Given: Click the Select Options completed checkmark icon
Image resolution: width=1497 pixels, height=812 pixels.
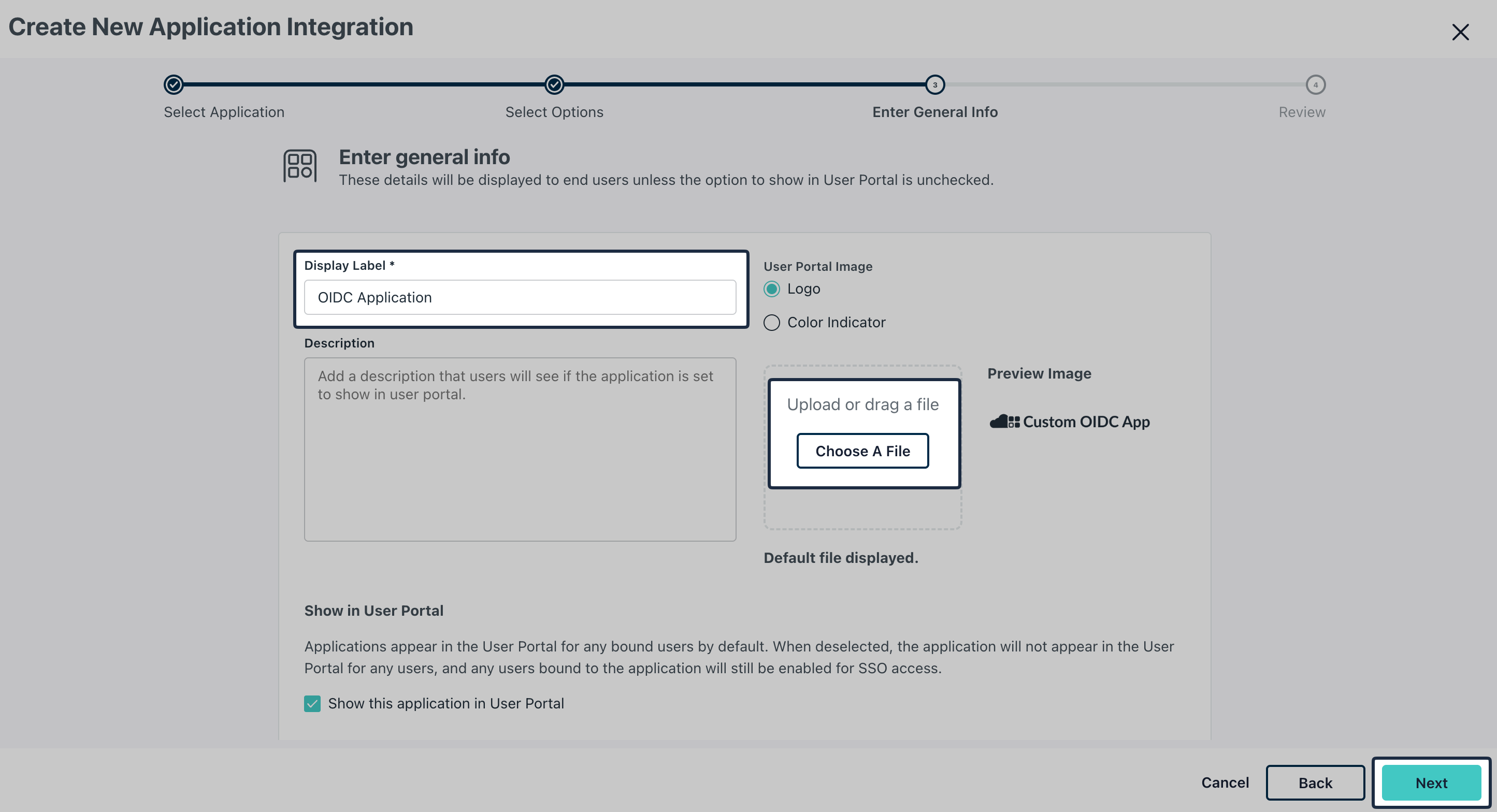Looking at the screenshot, I should (x=554, y=84).
